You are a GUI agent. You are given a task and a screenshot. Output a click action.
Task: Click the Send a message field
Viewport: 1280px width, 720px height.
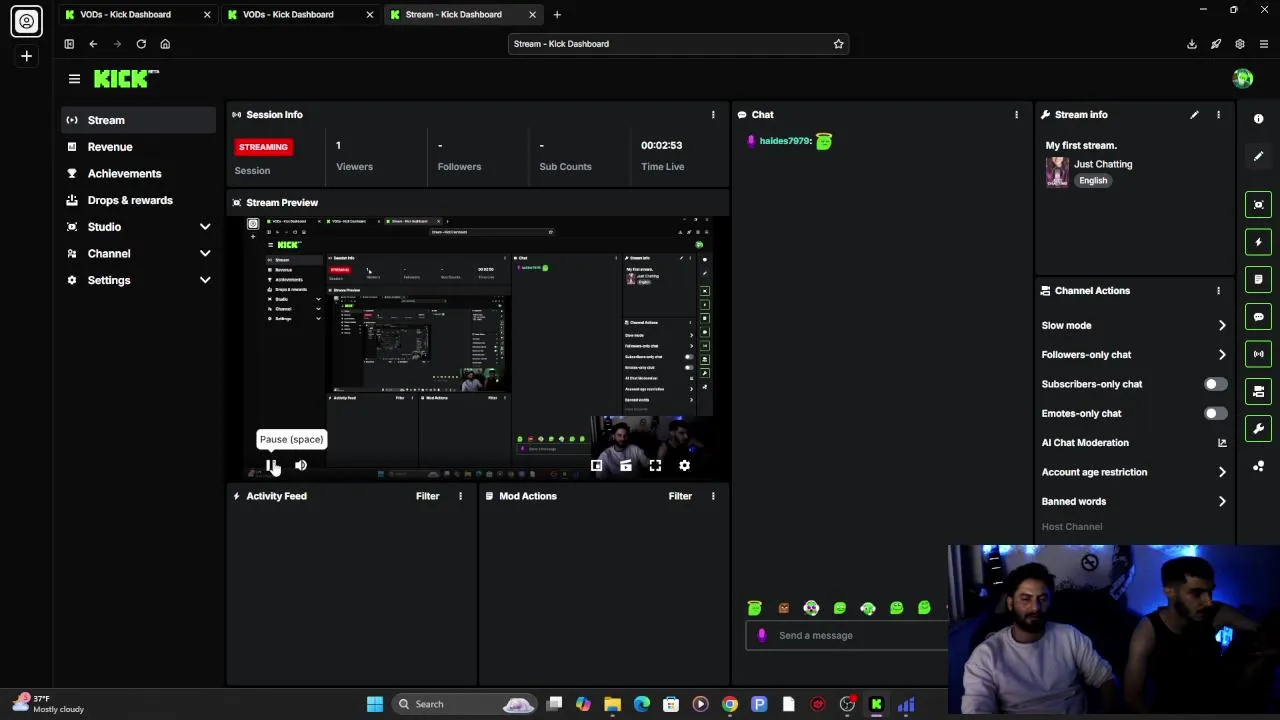coord(846,635)
